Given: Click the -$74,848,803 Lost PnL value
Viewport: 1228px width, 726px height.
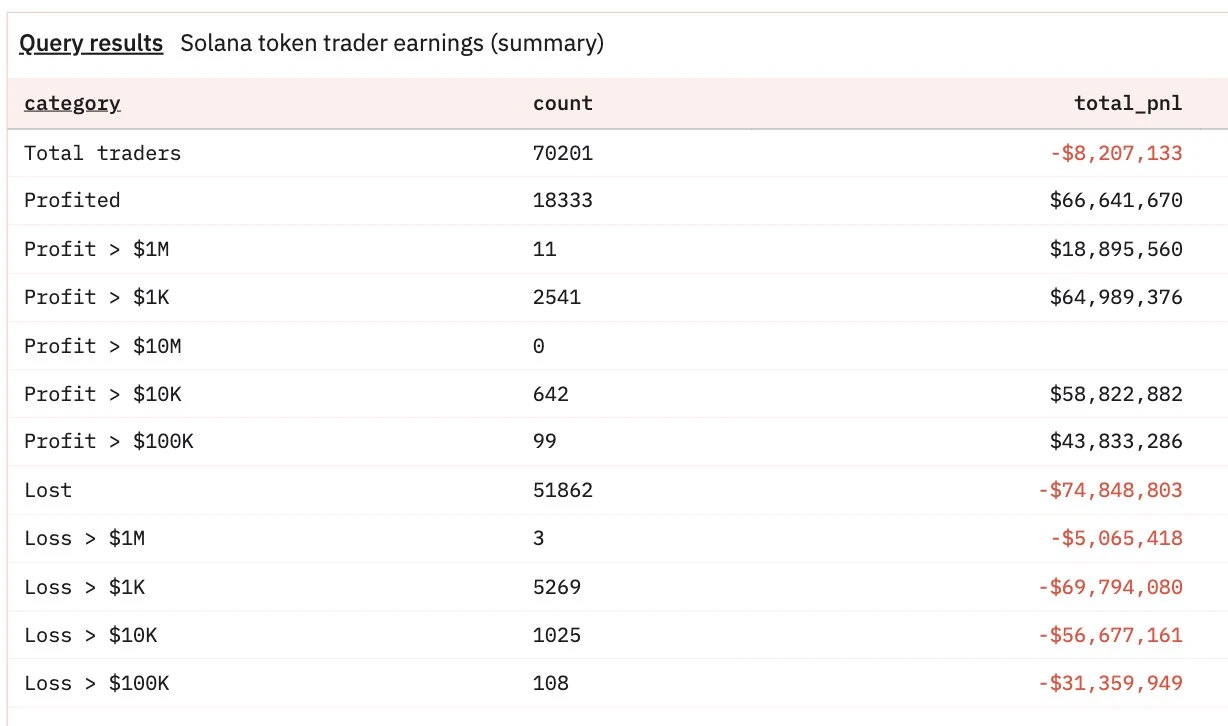Looking at the screenshot, I should 1110,490.
